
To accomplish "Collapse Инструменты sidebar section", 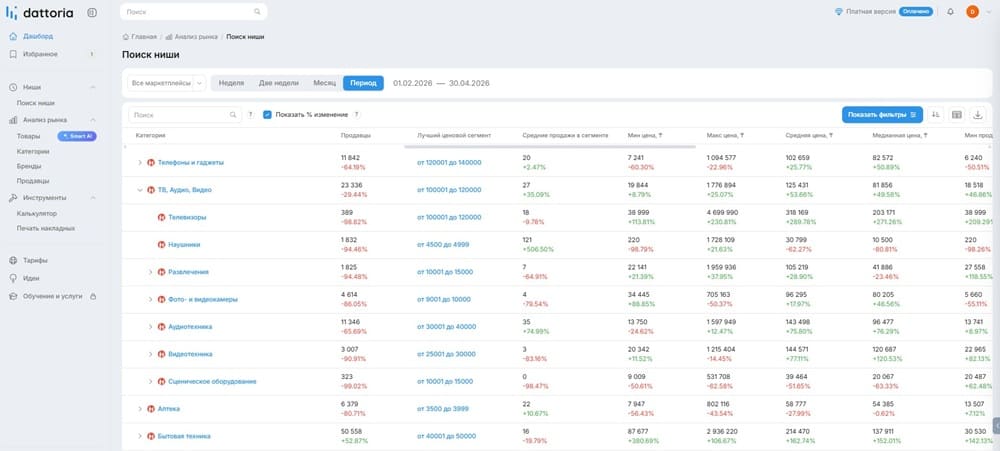I will point(92,198).
